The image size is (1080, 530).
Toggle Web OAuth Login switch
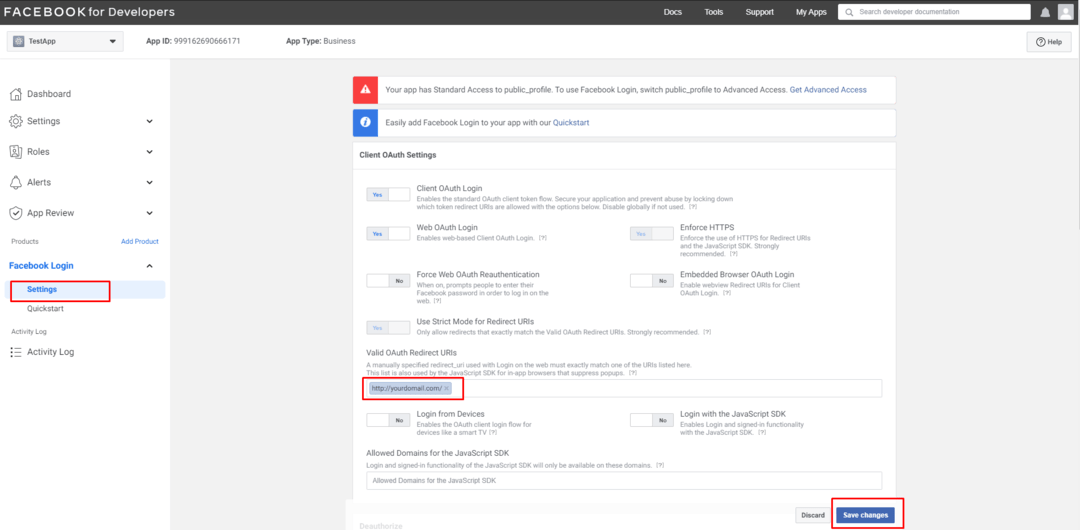pos(388,234)
